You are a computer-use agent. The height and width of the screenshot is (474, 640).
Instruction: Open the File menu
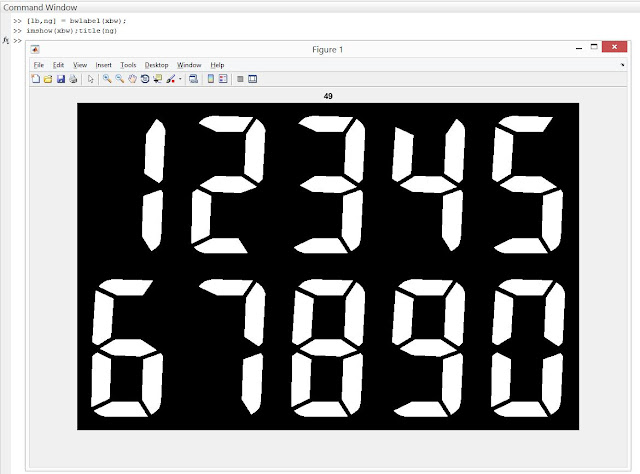pyautogui.click(x=39, y=65)
